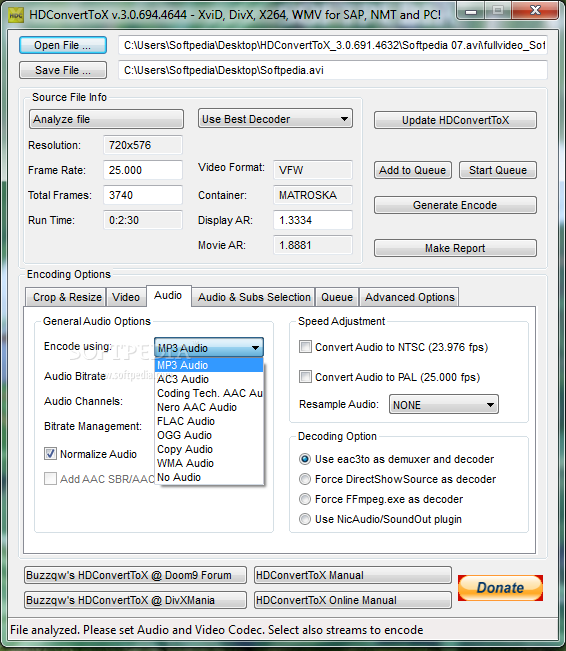Open the Advanced Options tab
Viewport: 566px width, 651px height.
(409, 297)
